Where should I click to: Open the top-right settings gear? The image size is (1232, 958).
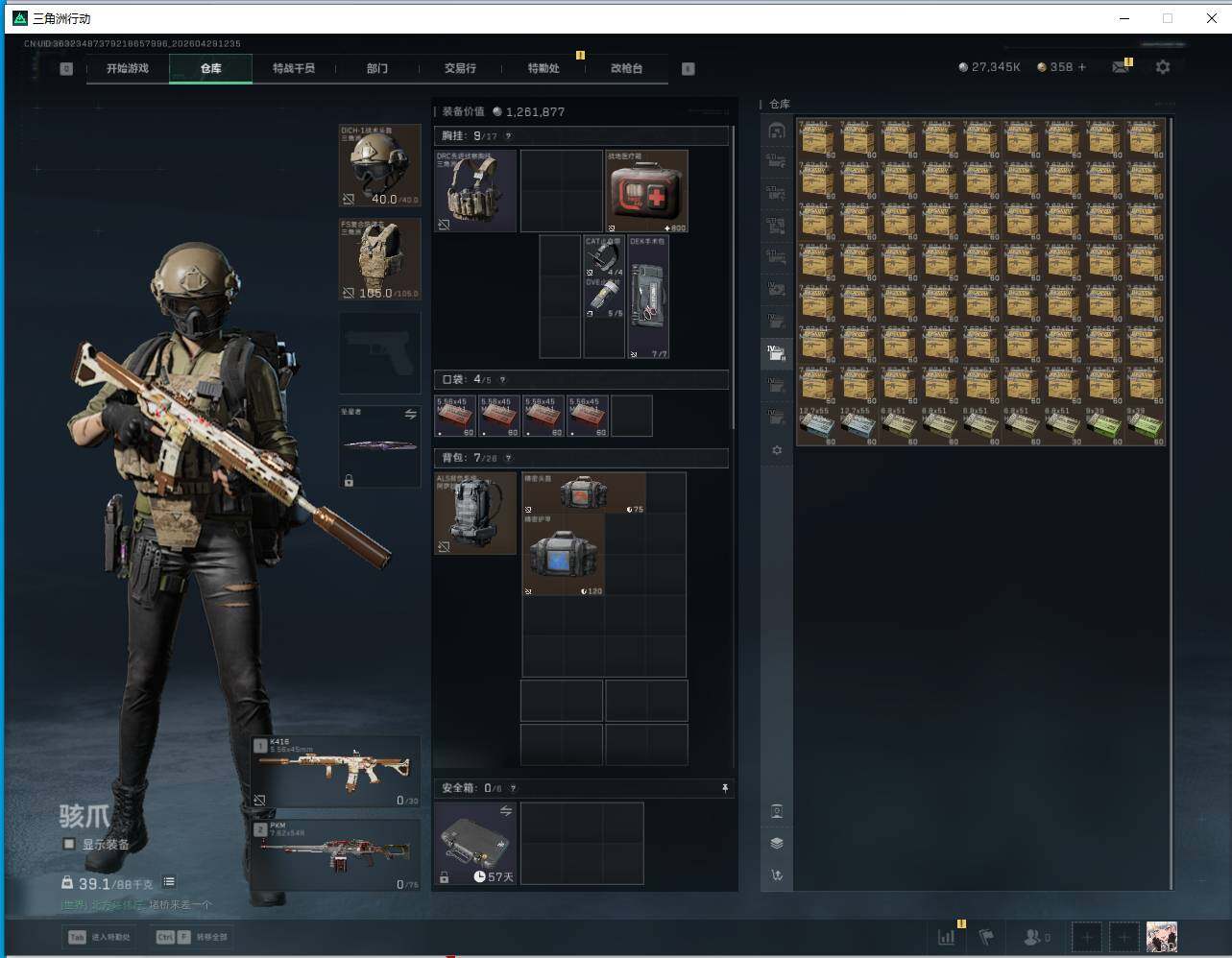pos(1163,67)
